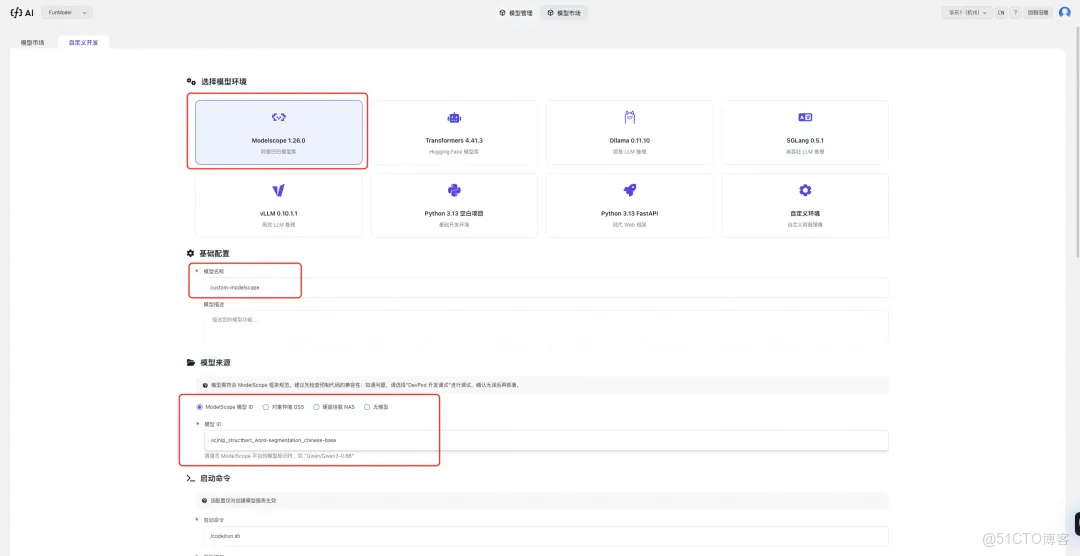The width and height of the screenshot is (1080, 556).
Task: Click the user avatar icon
Action: [1064, 12]
